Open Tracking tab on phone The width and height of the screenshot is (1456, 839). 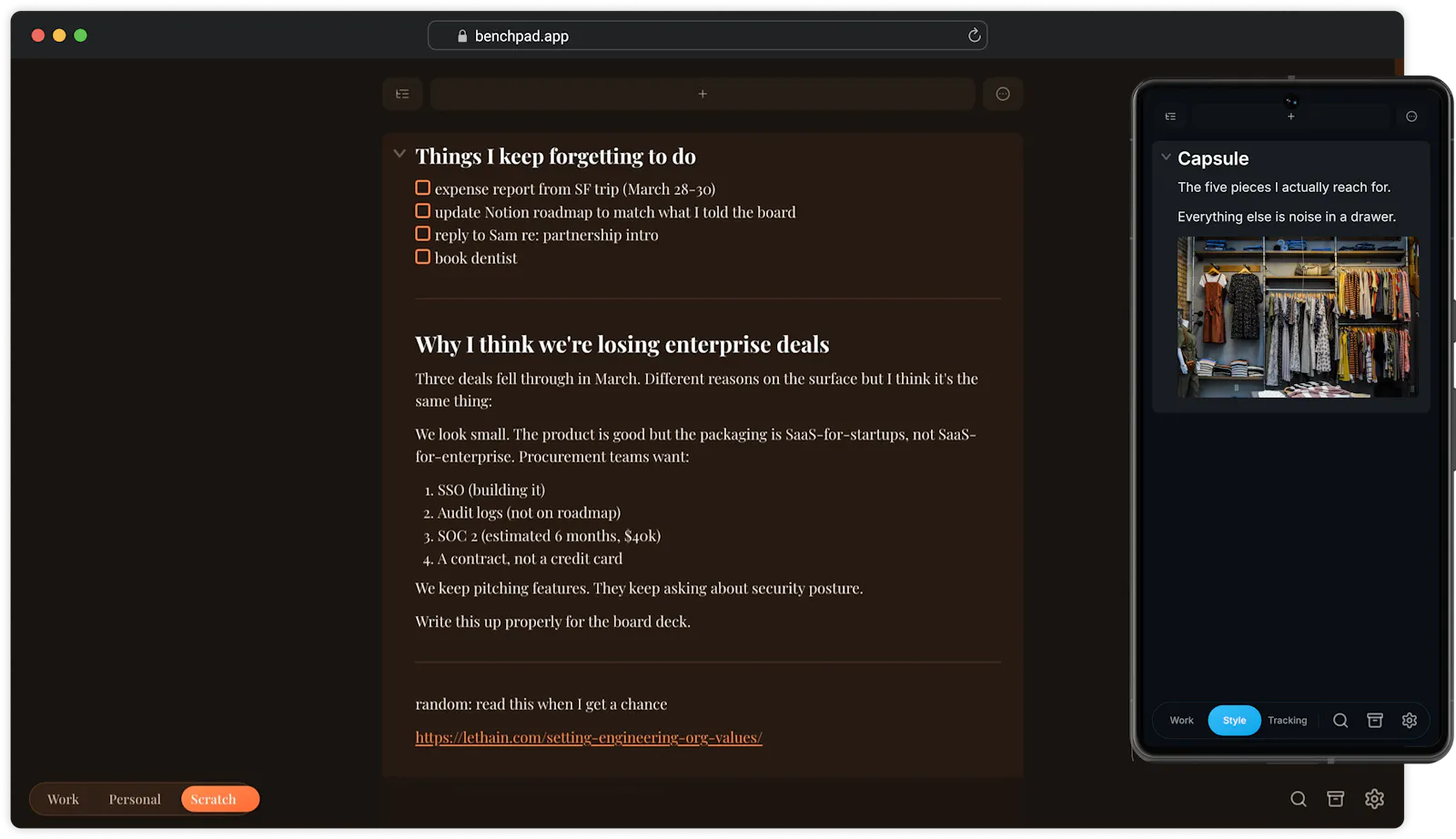coord(1287,721)
